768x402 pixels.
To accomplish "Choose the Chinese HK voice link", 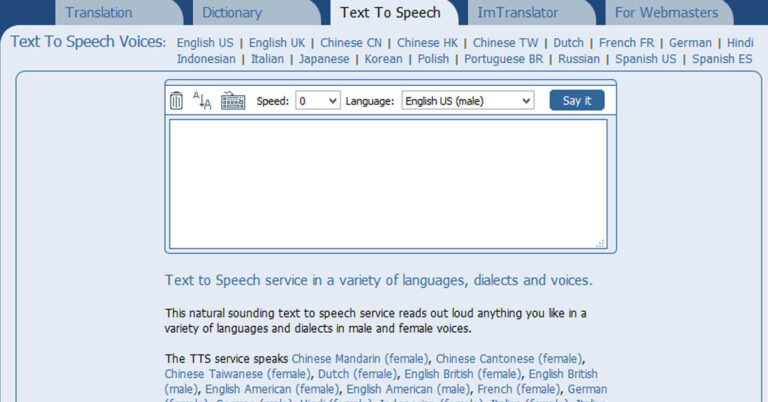I will (427, 43).
